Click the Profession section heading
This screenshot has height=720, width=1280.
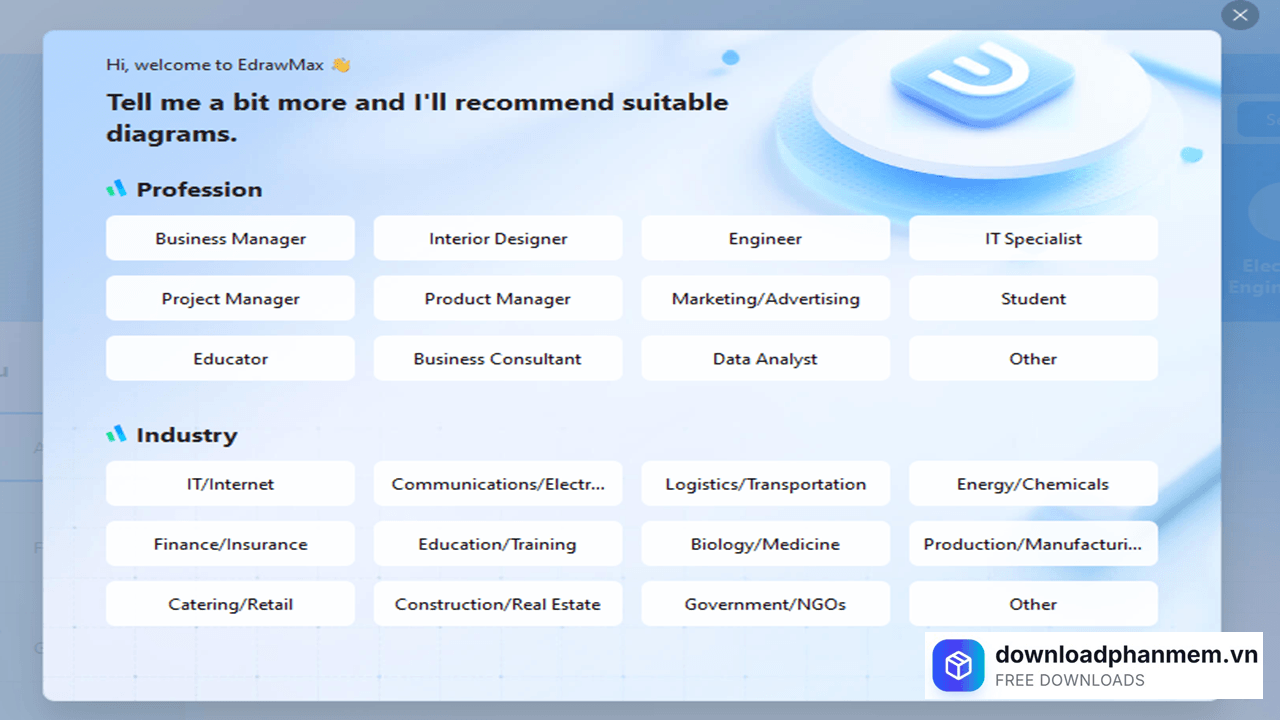coord(199,189)
